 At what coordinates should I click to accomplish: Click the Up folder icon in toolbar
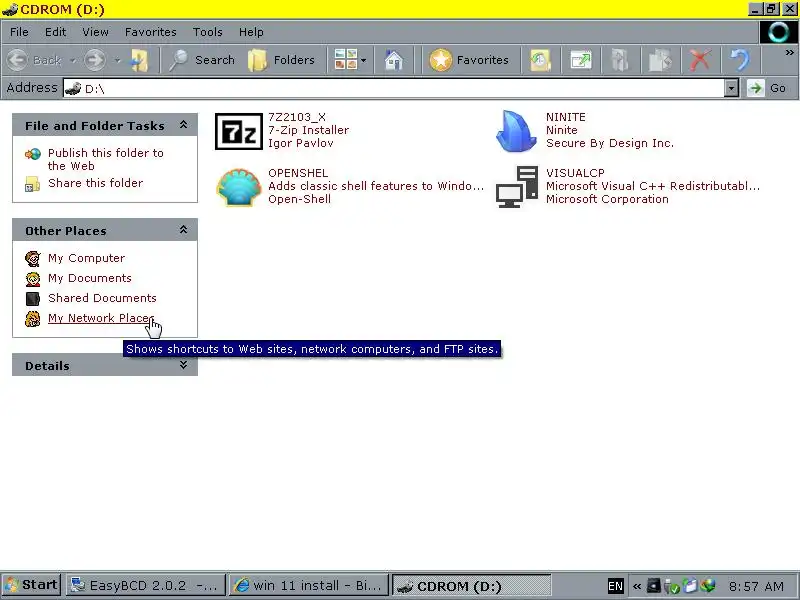click(x=139, y=60)
